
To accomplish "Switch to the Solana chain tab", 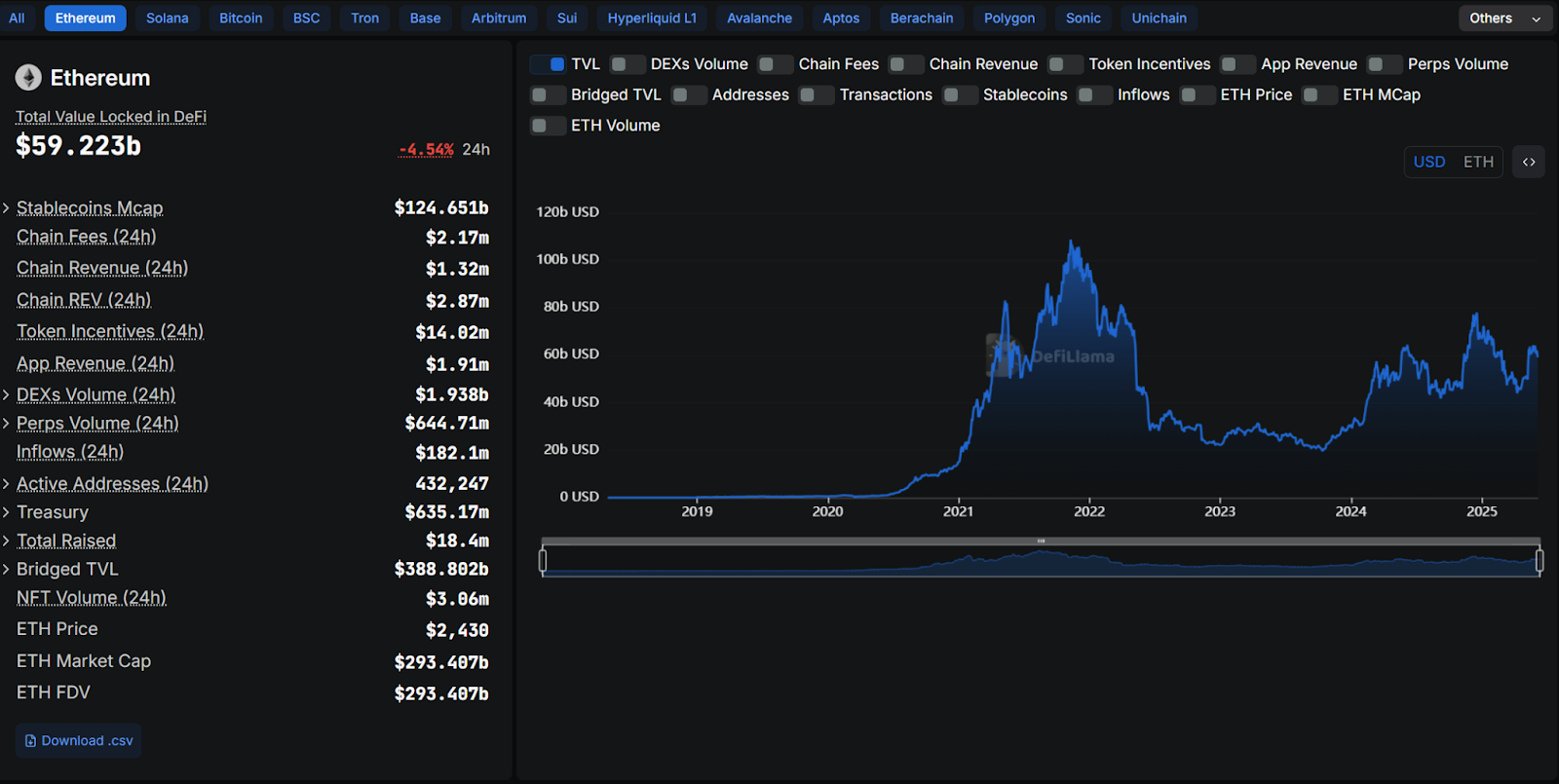I will pos(168,19).
